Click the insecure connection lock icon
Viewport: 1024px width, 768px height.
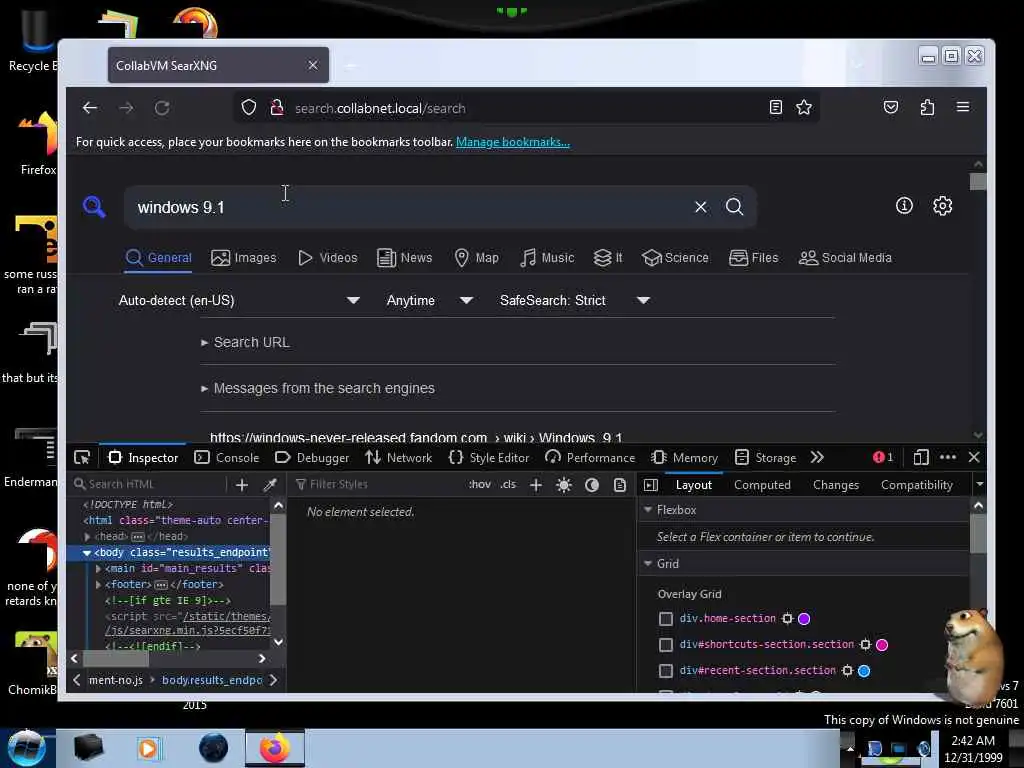[x=277, y=107]
